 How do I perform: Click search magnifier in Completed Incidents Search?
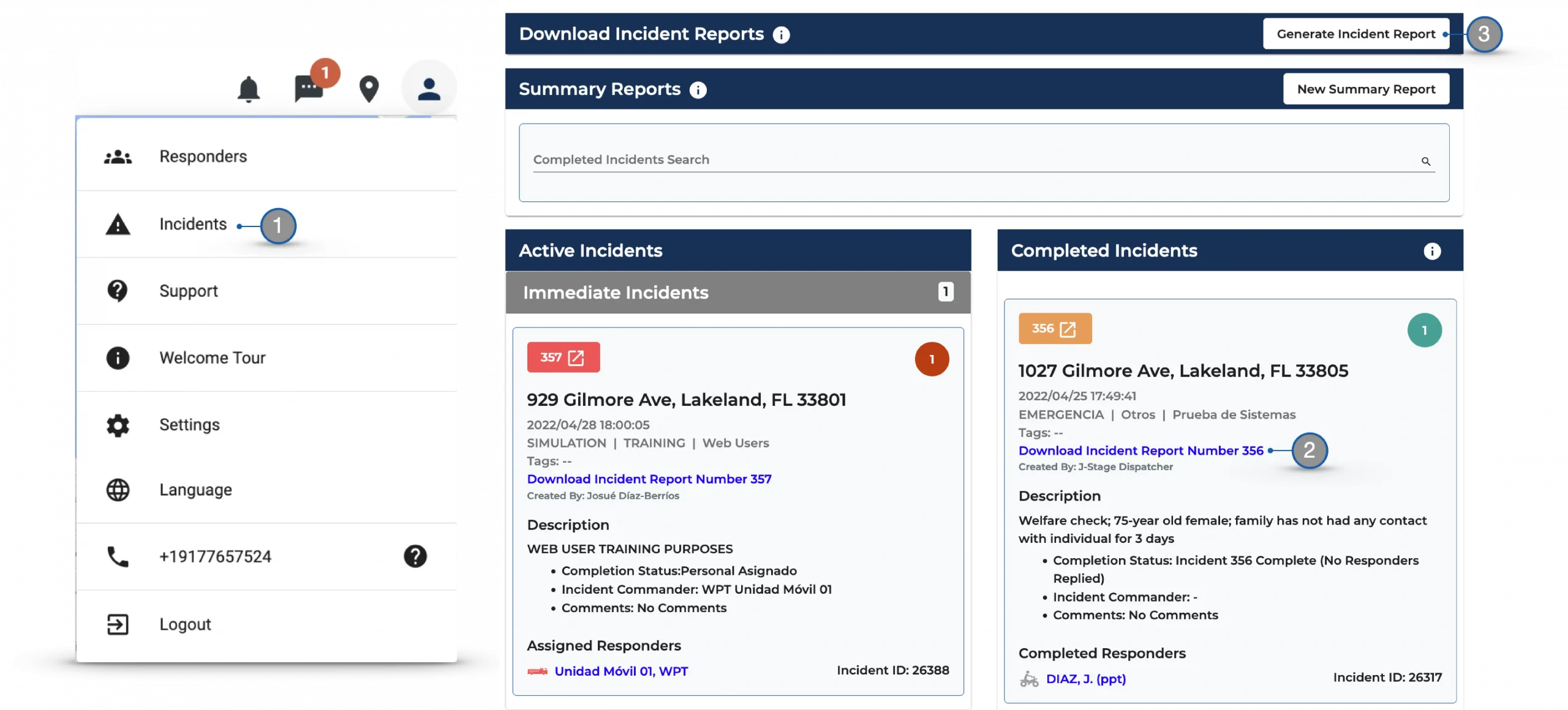[1425, 162]
